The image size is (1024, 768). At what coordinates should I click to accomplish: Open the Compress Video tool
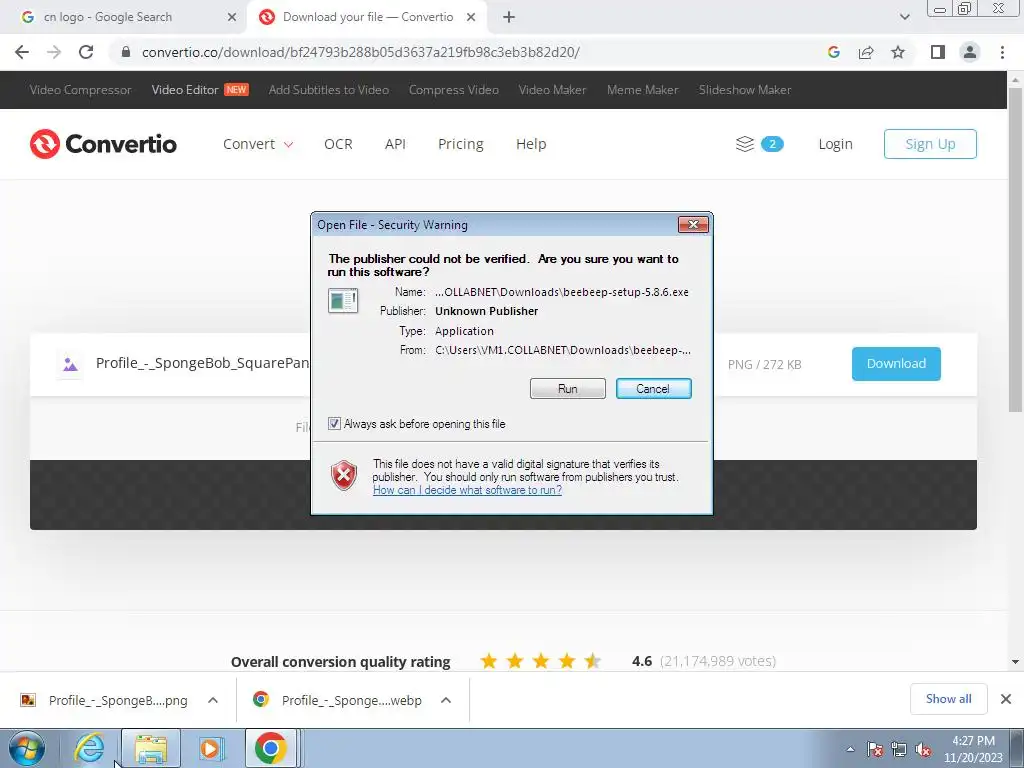point(454,90)
